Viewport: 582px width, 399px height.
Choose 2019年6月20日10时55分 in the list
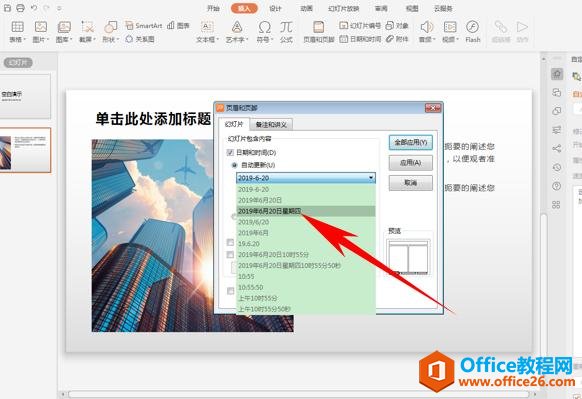[306, 255]
